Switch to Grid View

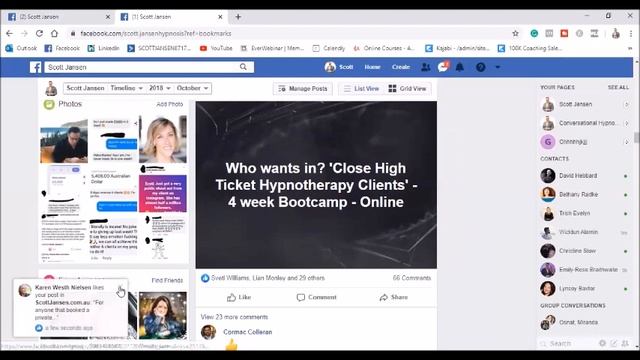click(407, 89)
